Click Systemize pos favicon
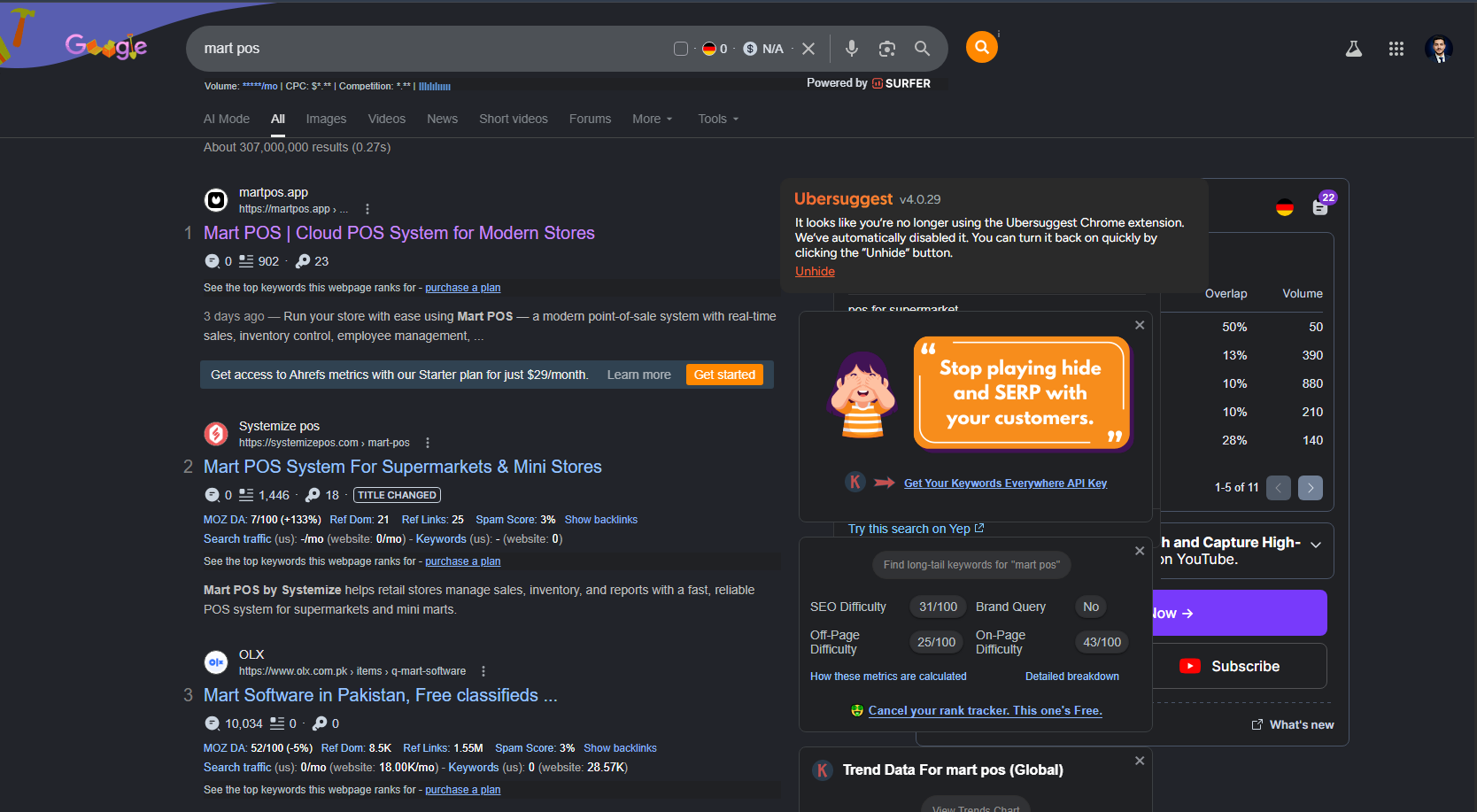The height and width of the screenshot is (812, 1477). point(216,434)
